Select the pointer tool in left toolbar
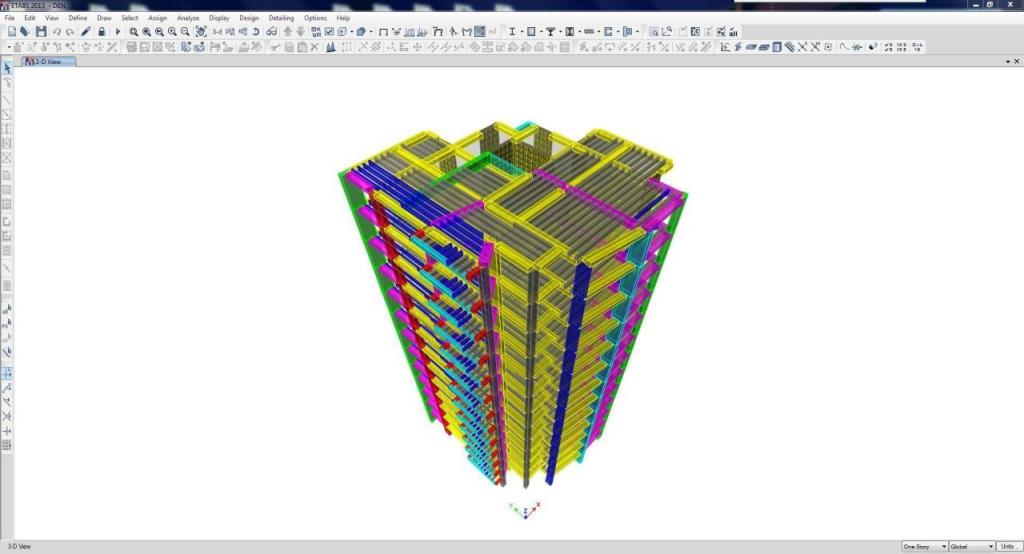 tap(7, 68)
